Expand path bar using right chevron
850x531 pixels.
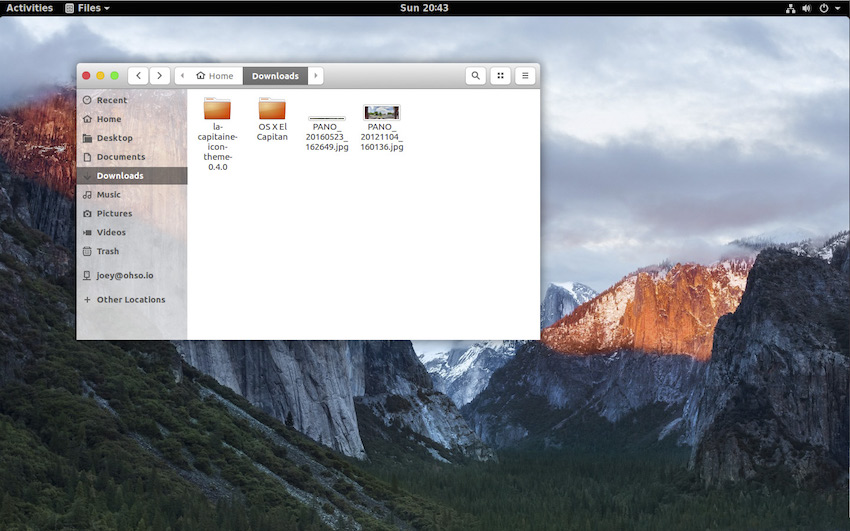[316, 76]
